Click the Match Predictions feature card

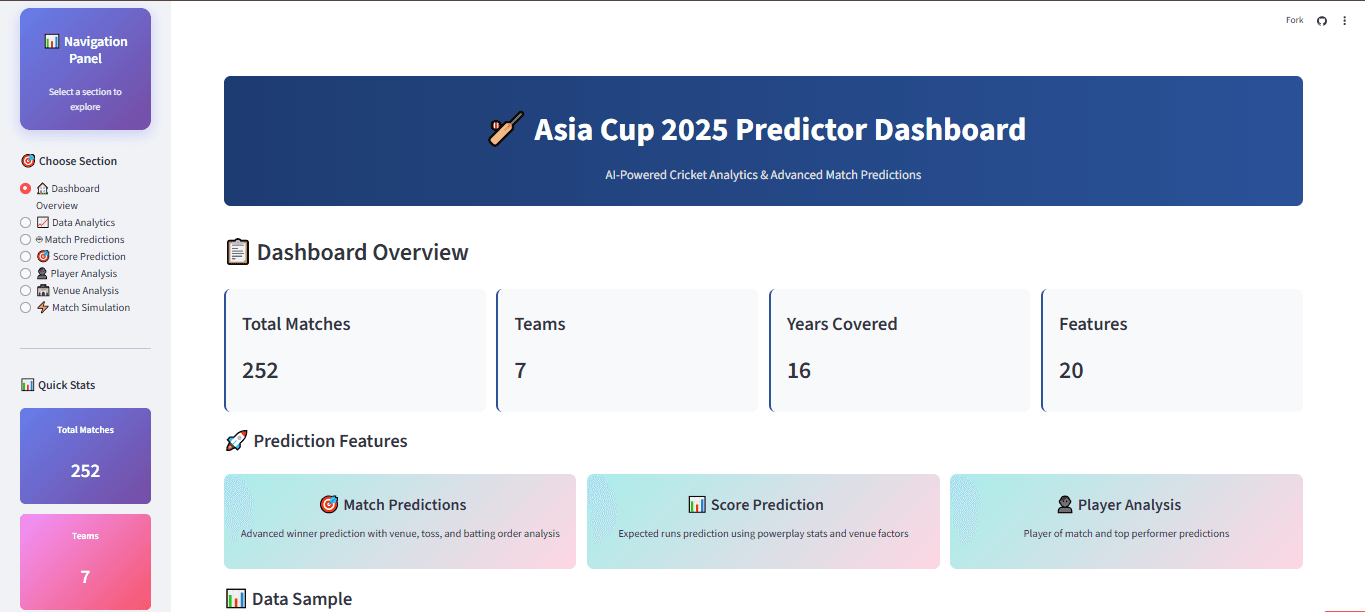(399, 521)
